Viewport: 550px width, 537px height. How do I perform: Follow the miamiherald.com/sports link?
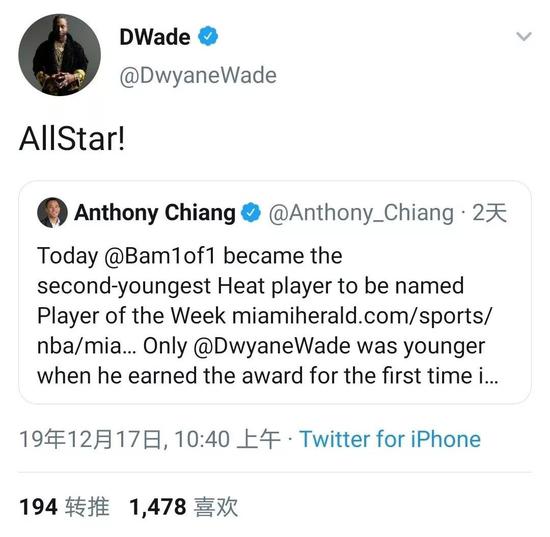(362, 315)
